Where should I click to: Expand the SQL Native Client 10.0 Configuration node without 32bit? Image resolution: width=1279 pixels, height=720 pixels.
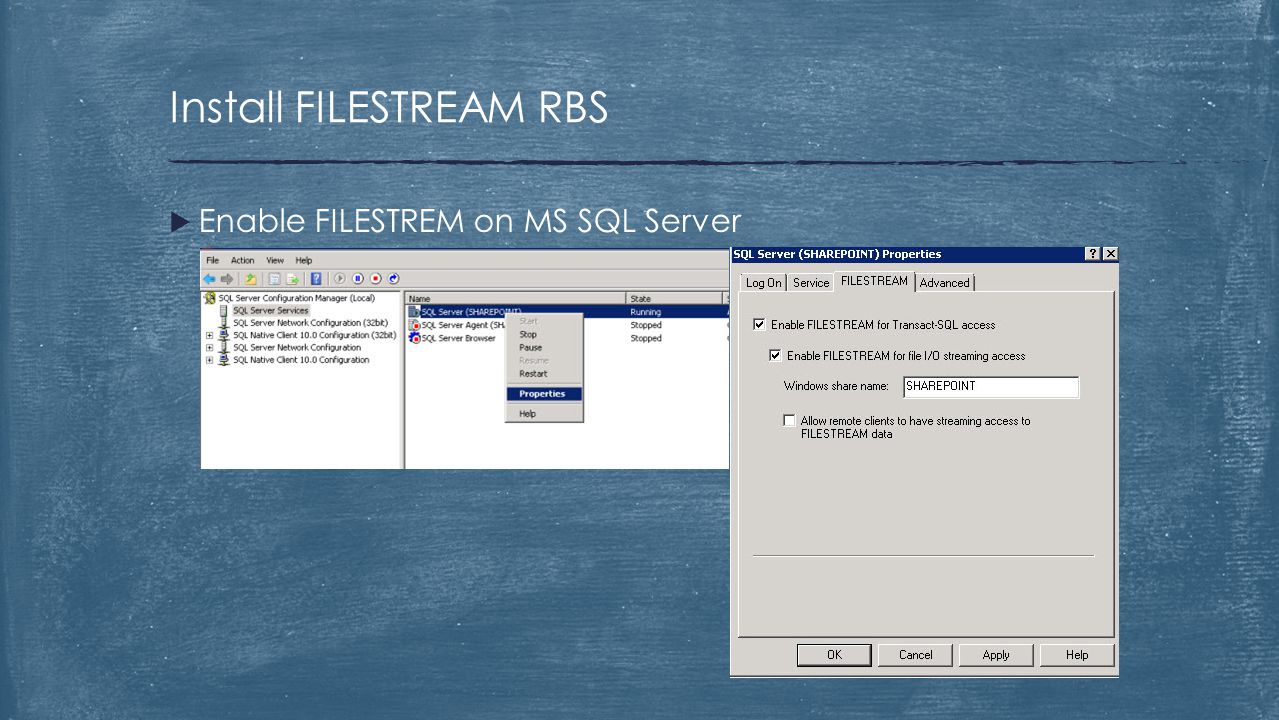210,360
